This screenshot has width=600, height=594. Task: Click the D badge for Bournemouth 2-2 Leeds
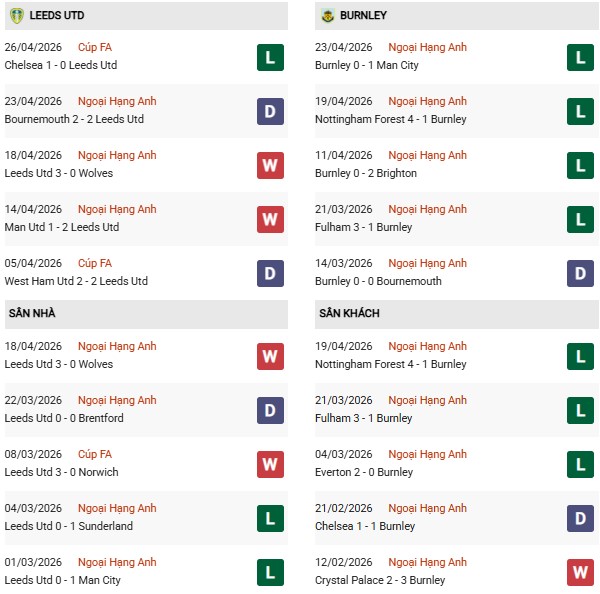pos(270,111)
